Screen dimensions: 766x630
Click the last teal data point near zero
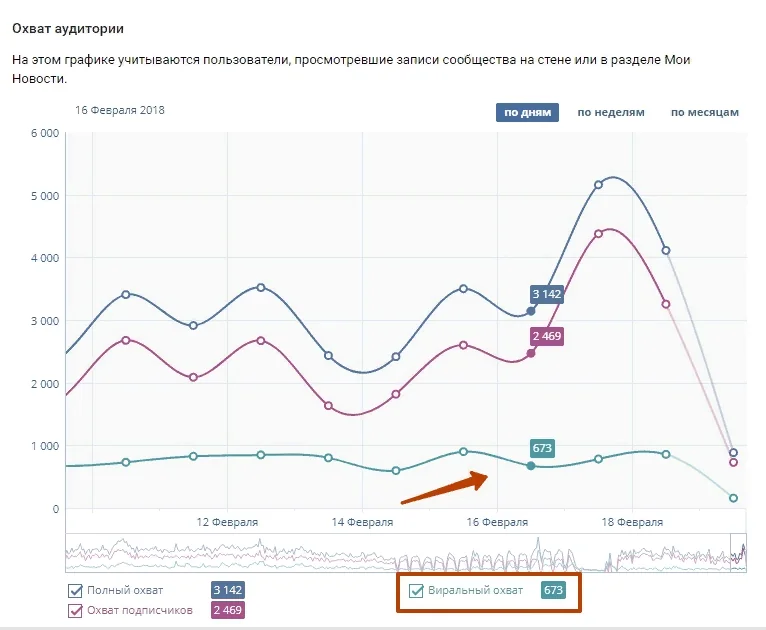733,498
